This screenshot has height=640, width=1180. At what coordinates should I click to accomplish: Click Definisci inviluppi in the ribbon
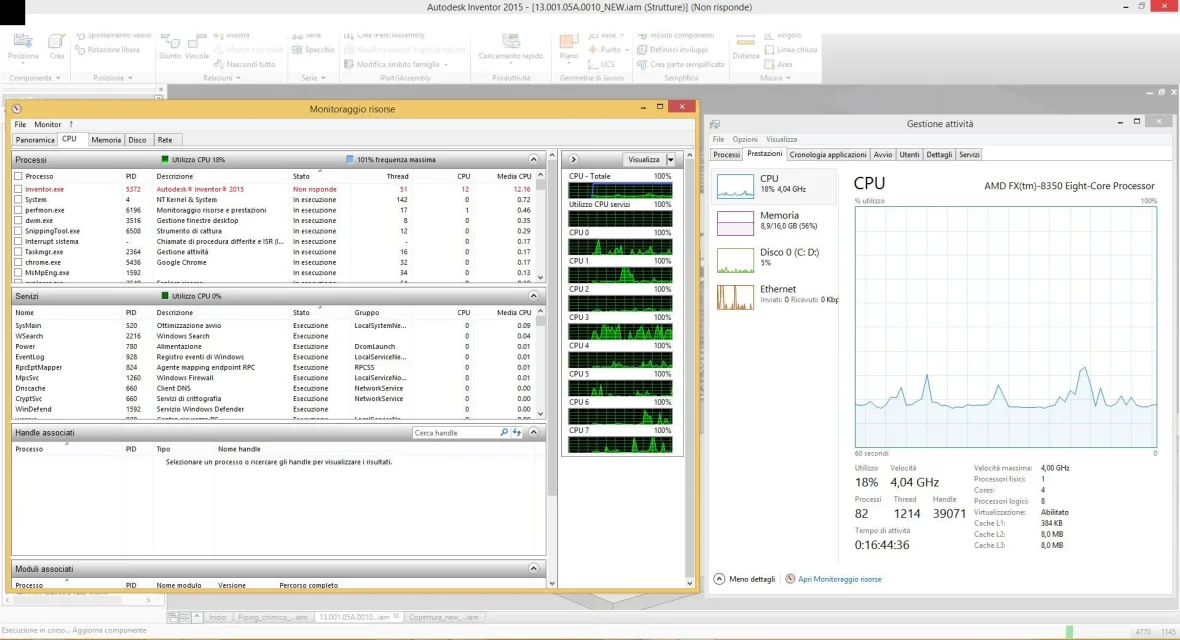(x=672, y=50)
